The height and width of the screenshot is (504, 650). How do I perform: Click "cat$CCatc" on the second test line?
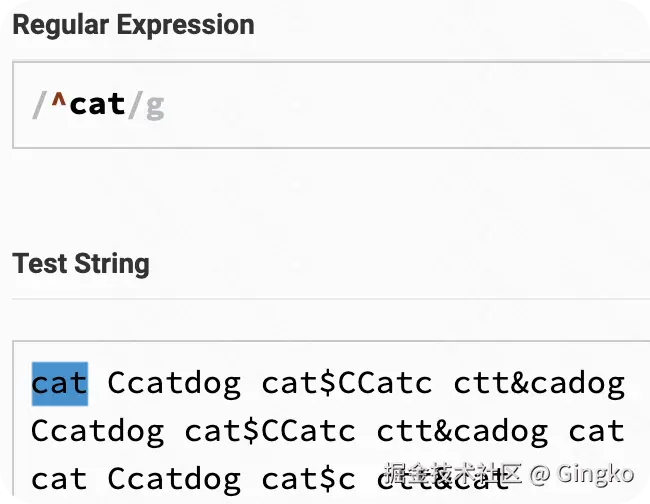click(x=270, y=432)
